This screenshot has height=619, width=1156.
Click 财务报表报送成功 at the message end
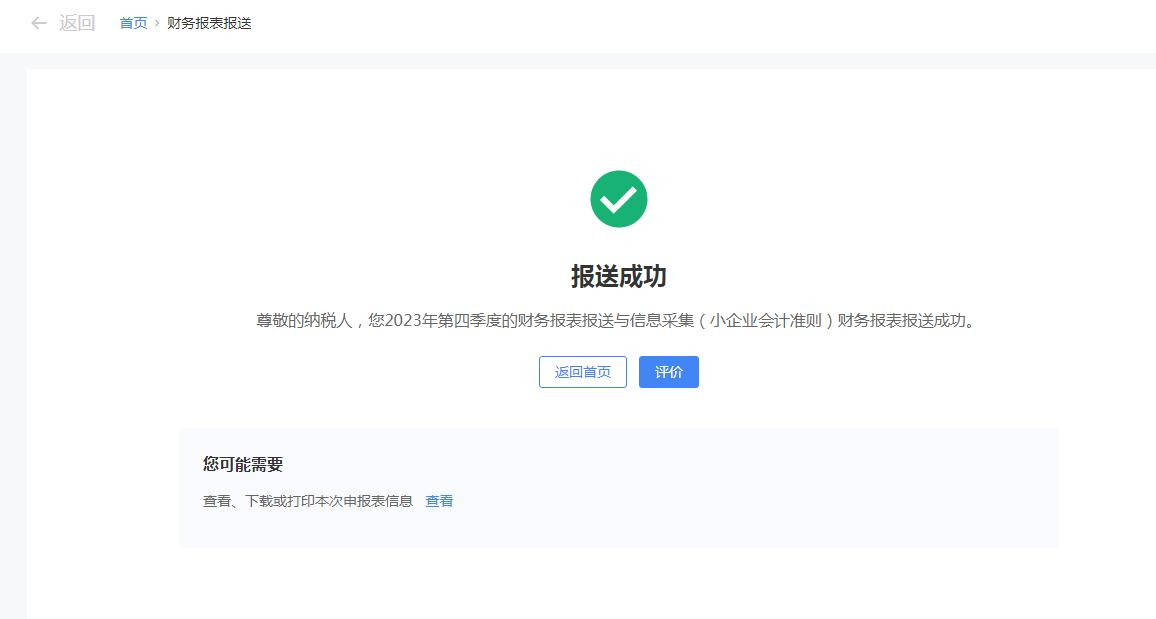[x=900, y=321]
